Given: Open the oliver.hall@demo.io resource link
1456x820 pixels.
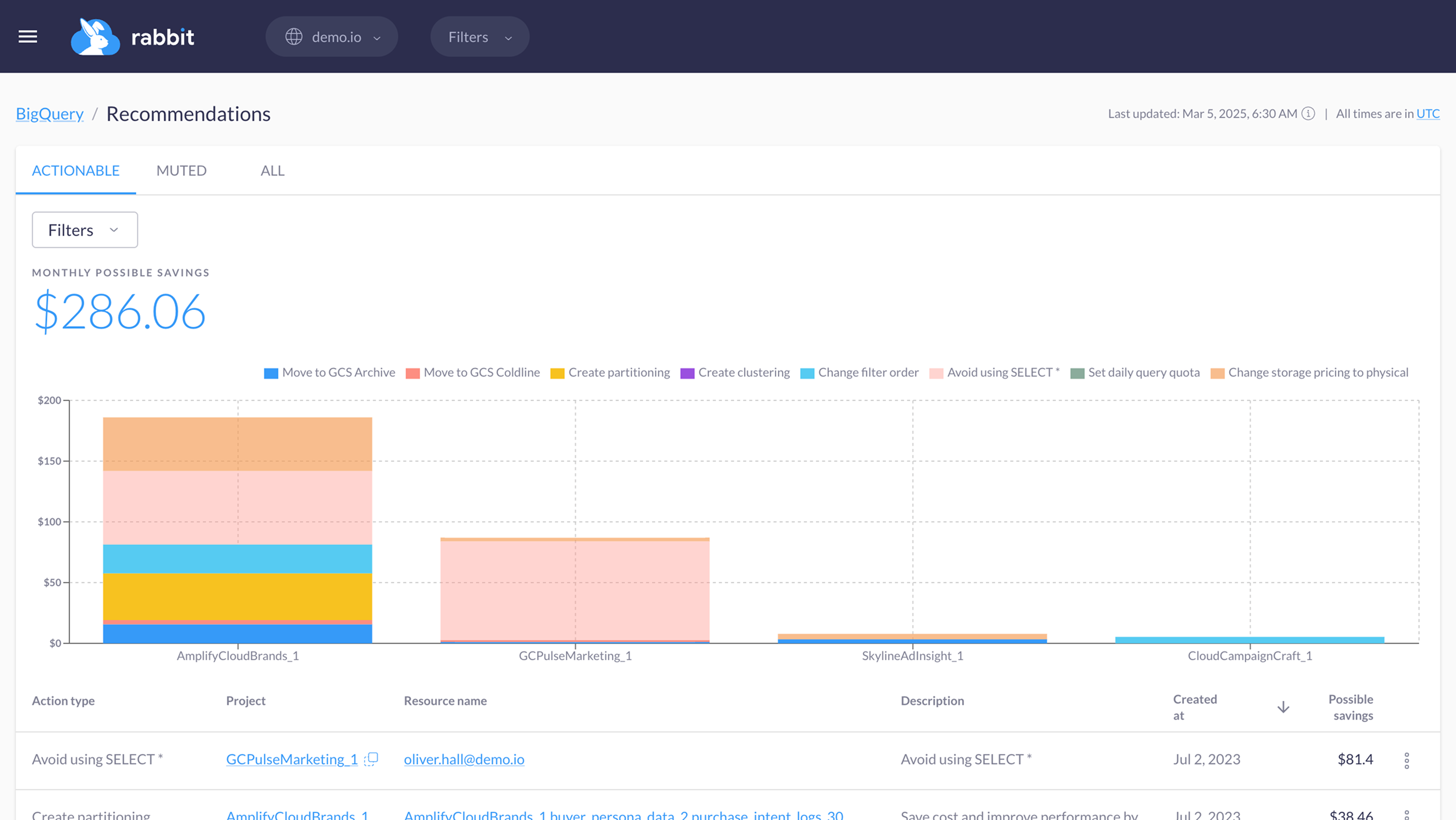Looking at the screenshot, I should (463, 760).
